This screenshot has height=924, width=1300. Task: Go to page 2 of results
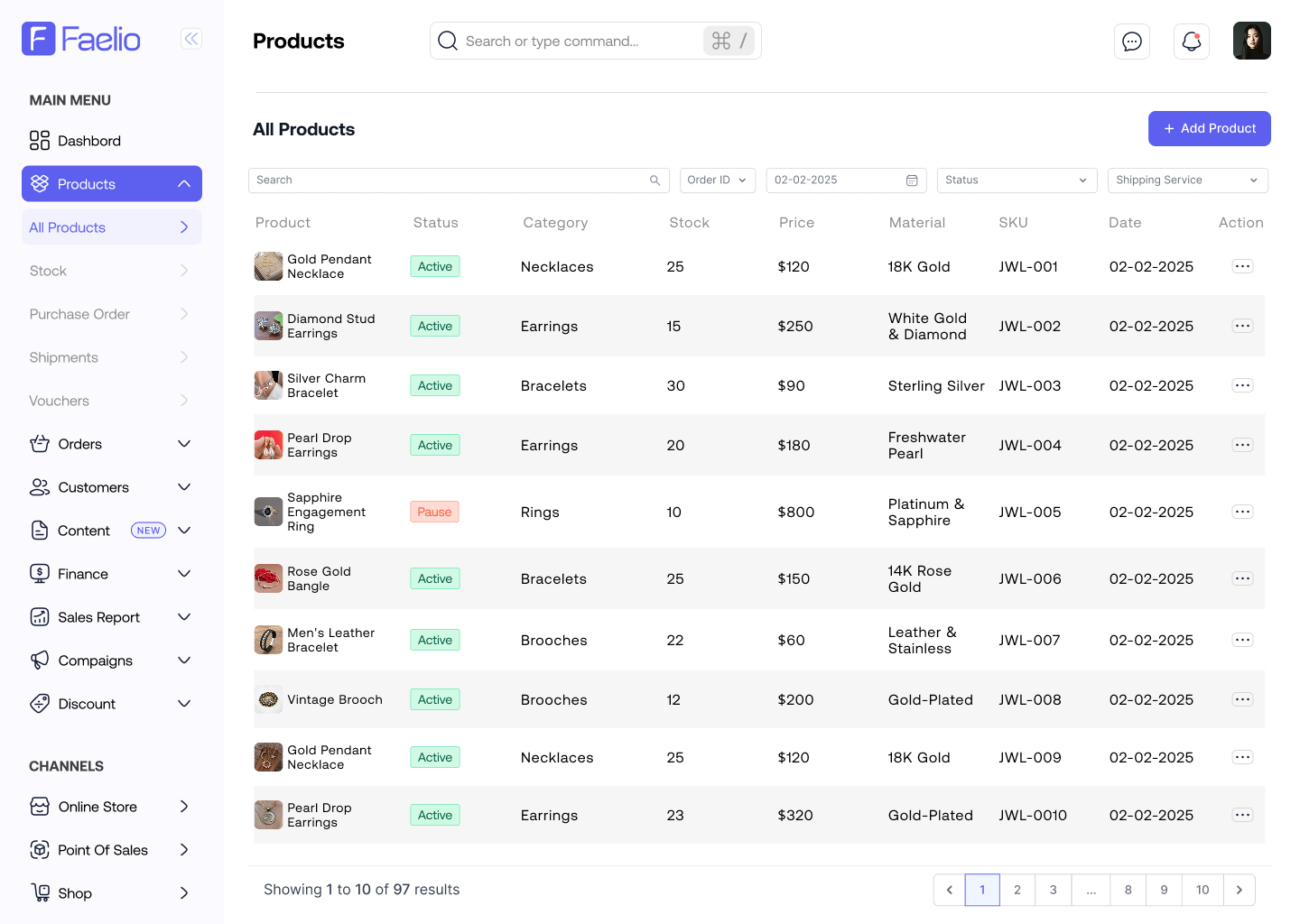tap(1017, 890)
